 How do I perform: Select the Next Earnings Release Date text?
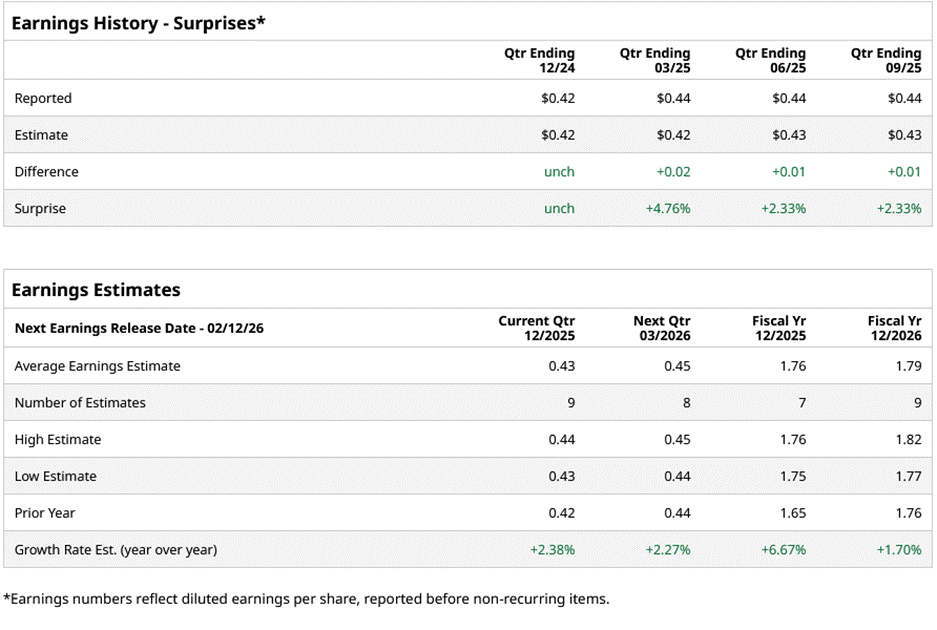[x=139, y=328]
